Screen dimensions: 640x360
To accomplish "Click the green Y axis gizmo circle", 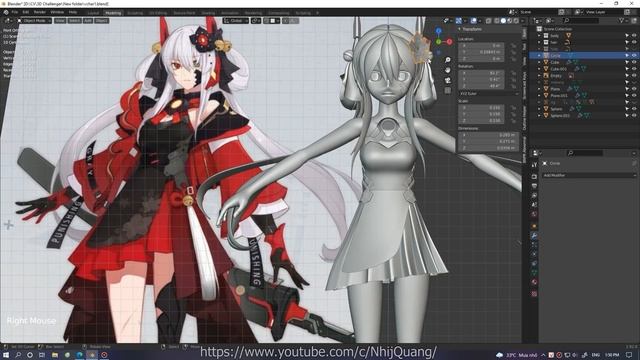I will tap(438, 42).
